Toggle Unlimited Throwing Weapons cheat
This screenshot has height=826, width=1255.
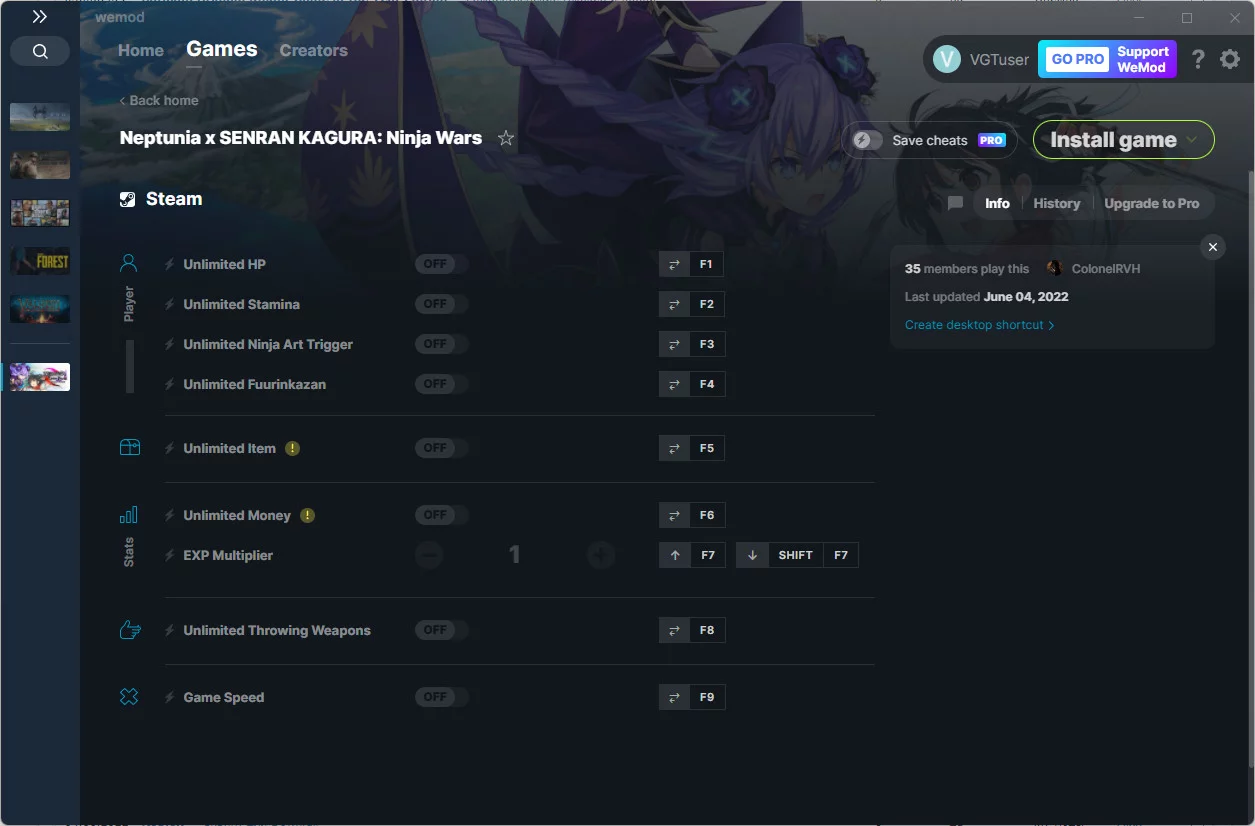coord(441,630)
